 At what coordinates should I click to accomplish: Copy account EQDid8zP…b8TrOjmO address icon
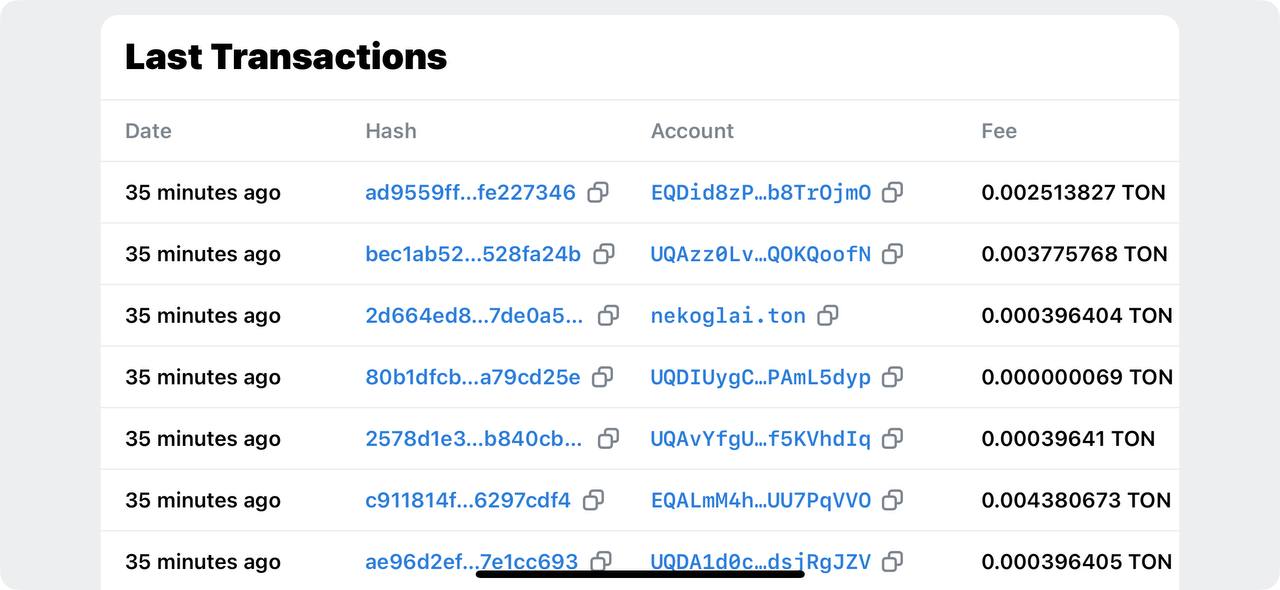coord(893,192)
